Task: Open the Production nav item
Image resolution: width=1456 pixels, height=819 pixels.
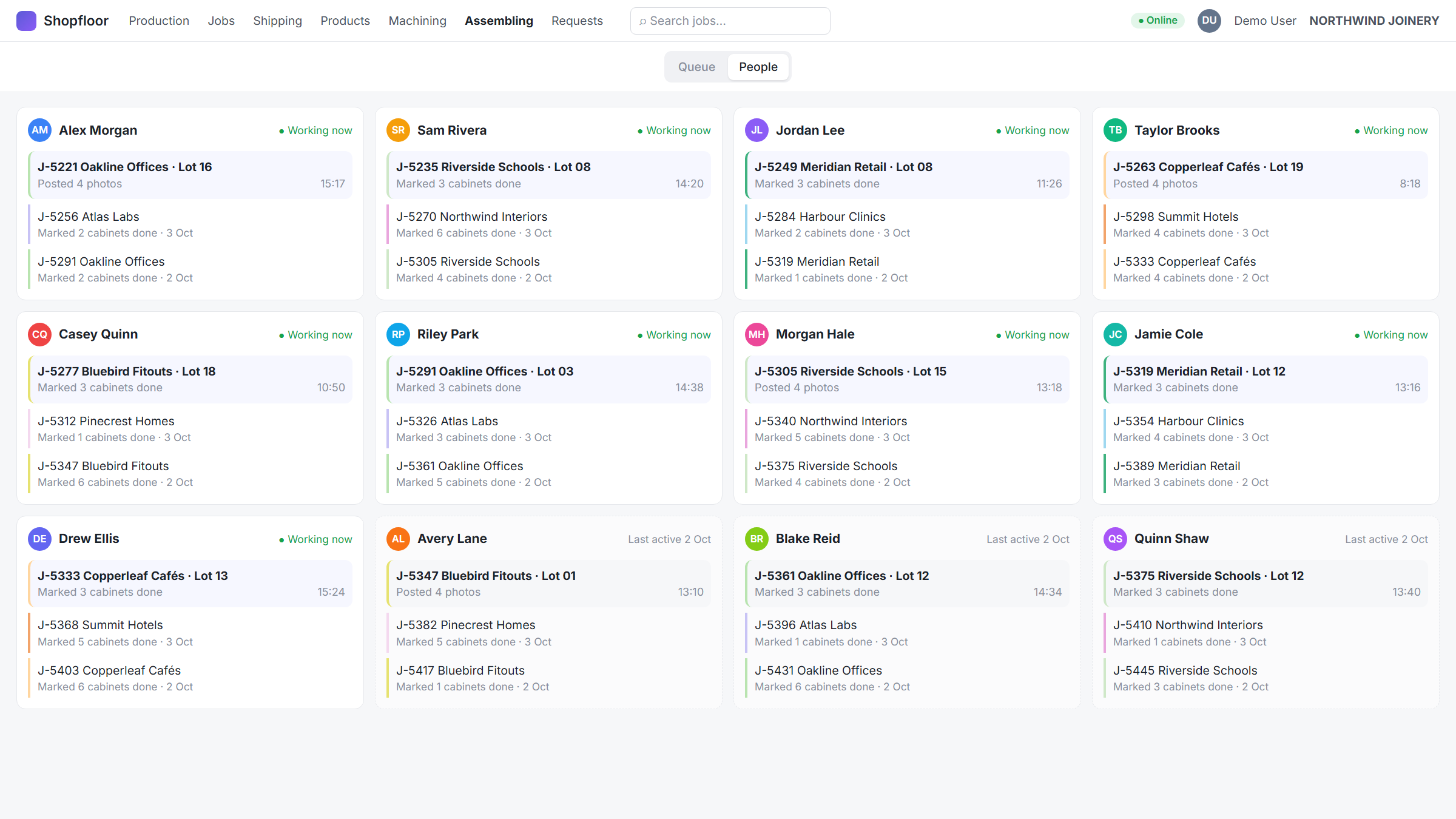Action: (159, 21)
